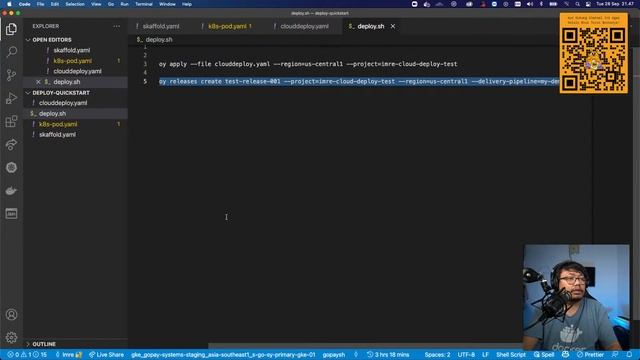Switch to the clouddeploy.yaml tab

[x=304, y=26]
